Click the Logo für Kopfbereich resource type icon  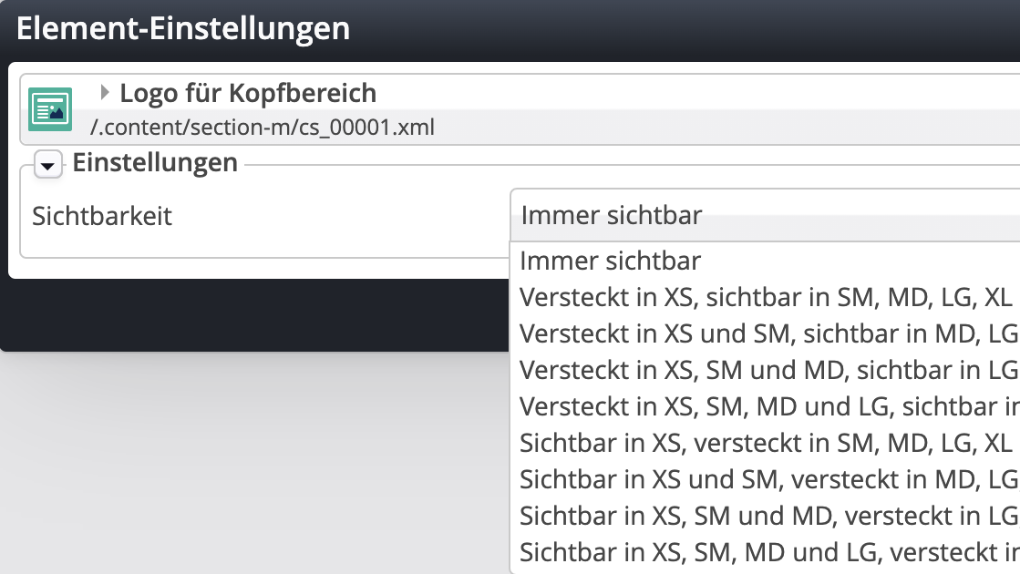pyautogui.click(x=50, y=110)
